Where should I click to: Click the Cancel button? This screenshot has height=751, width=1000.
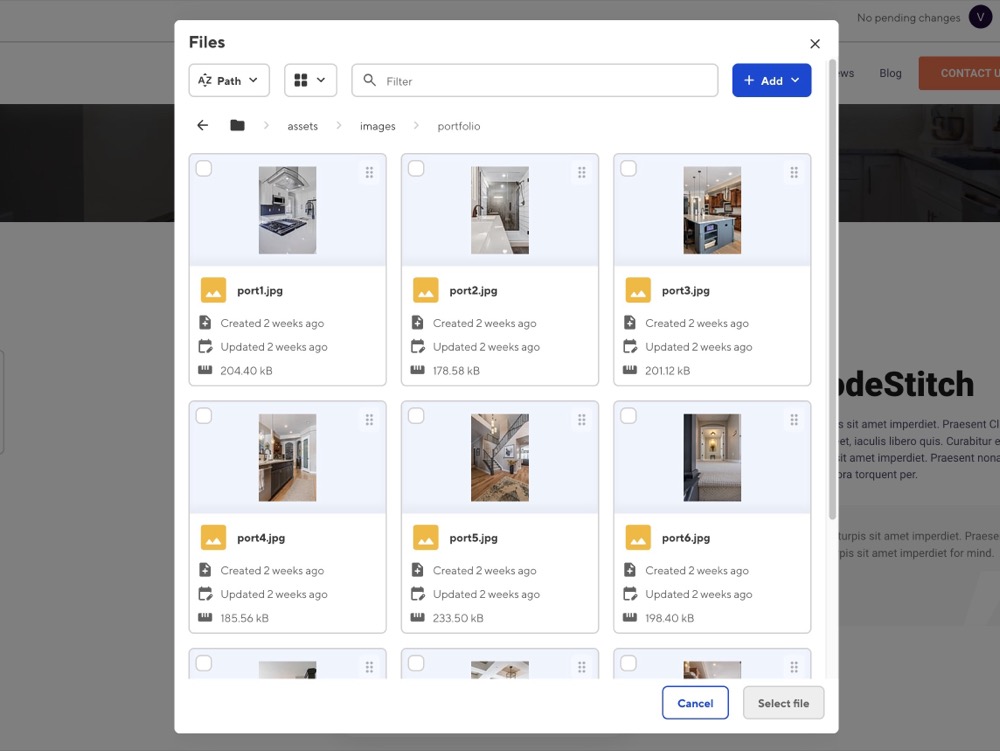click(x=695, y=703)
